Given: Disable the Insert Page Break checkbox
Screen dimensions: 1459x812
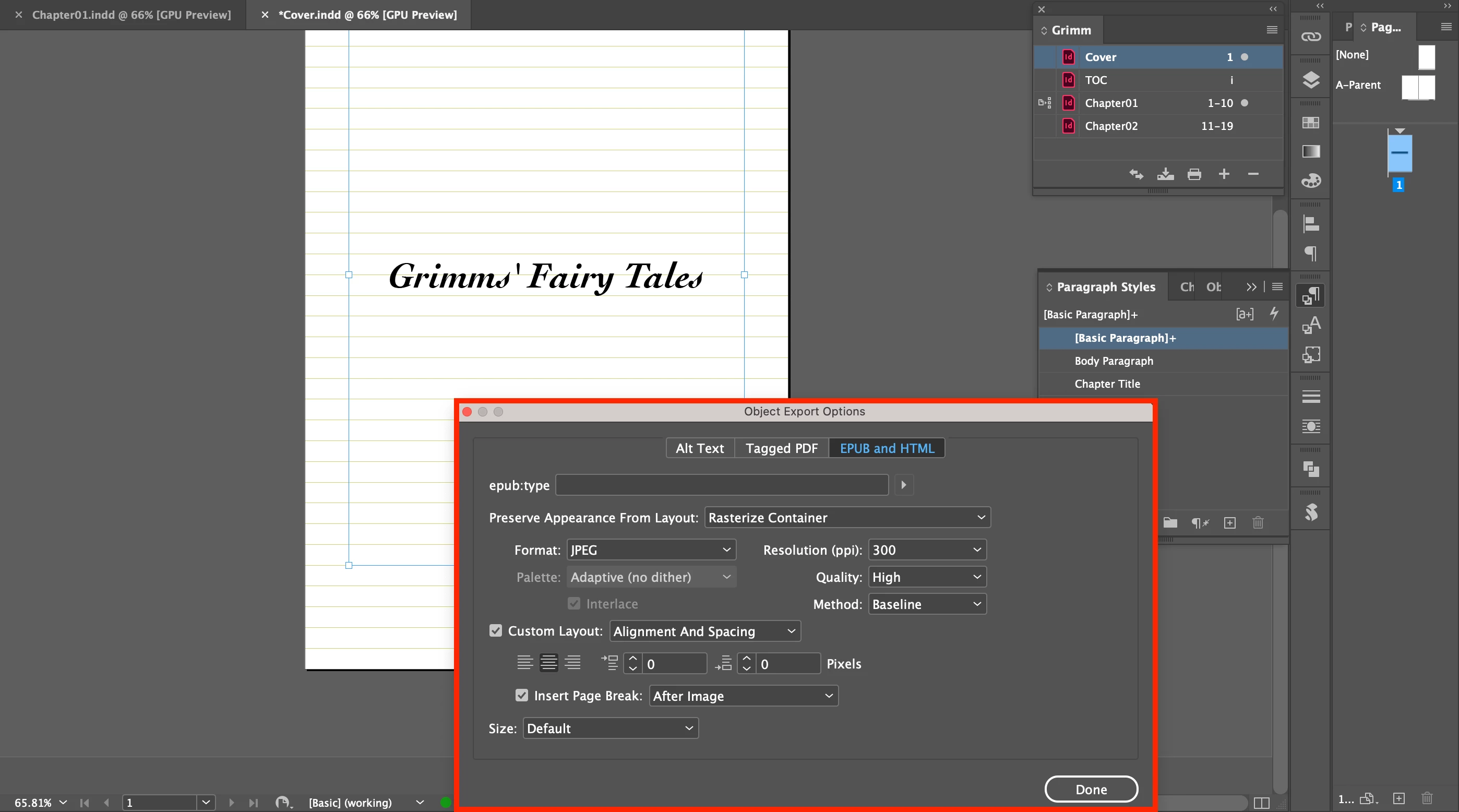Looking at the screenshot, I should coord(522,695).
